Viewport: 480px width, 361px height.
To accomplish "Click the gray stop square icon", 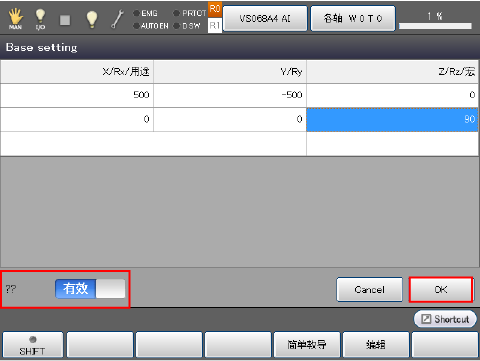I will point(65,20).
